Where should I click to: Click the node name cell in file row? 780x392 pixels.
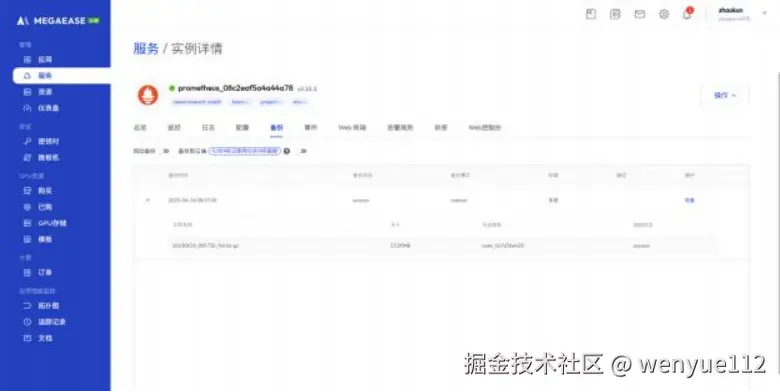502,246
